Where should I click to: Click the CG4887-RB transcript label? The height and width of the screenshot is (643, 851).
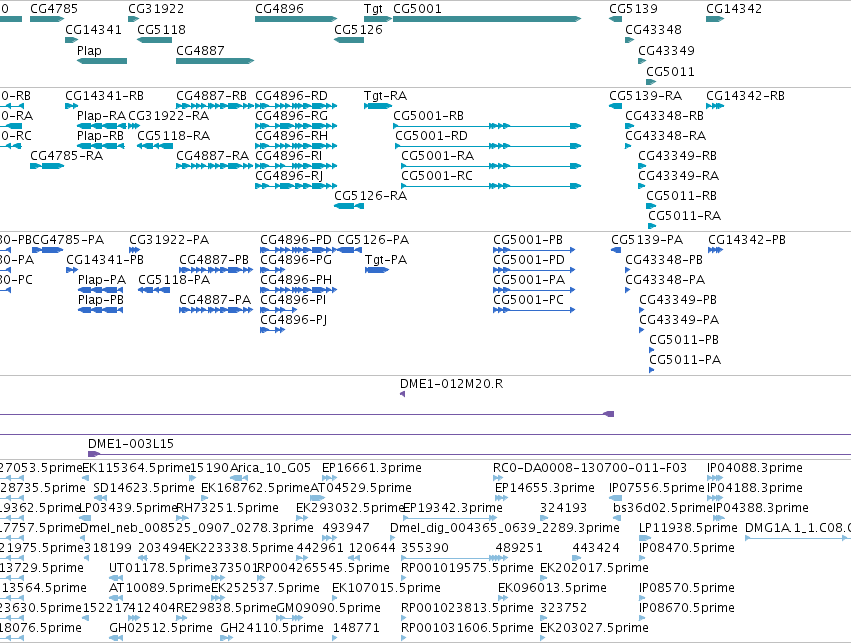coord(212,96)
